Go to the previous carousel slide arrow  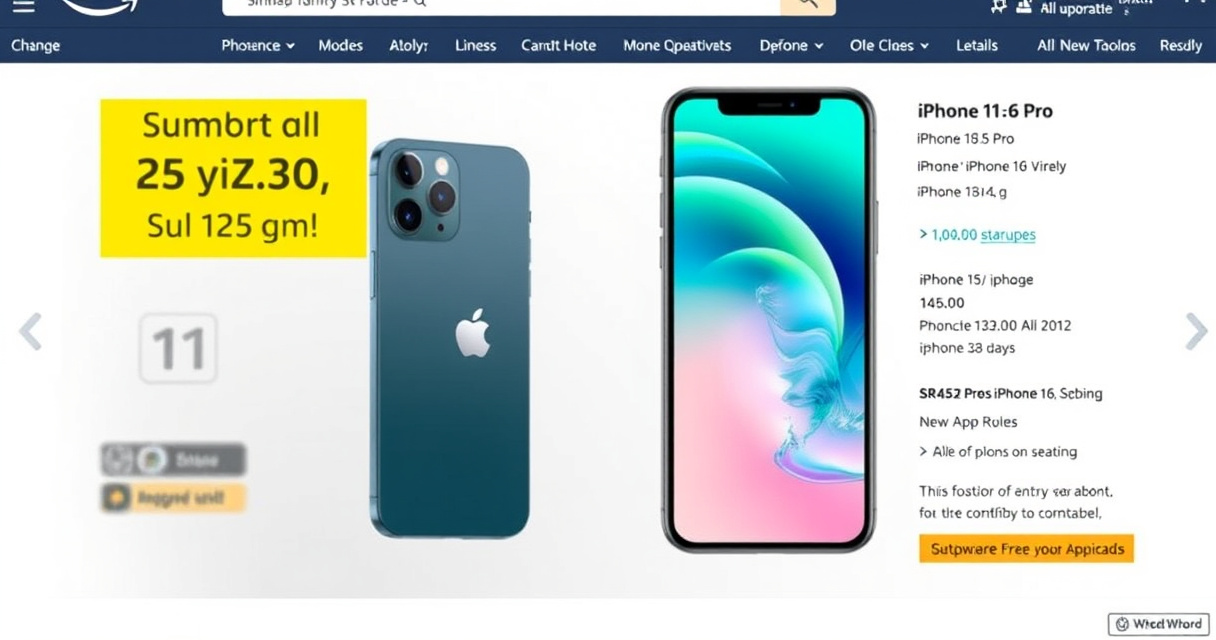(x=31, y=331)
